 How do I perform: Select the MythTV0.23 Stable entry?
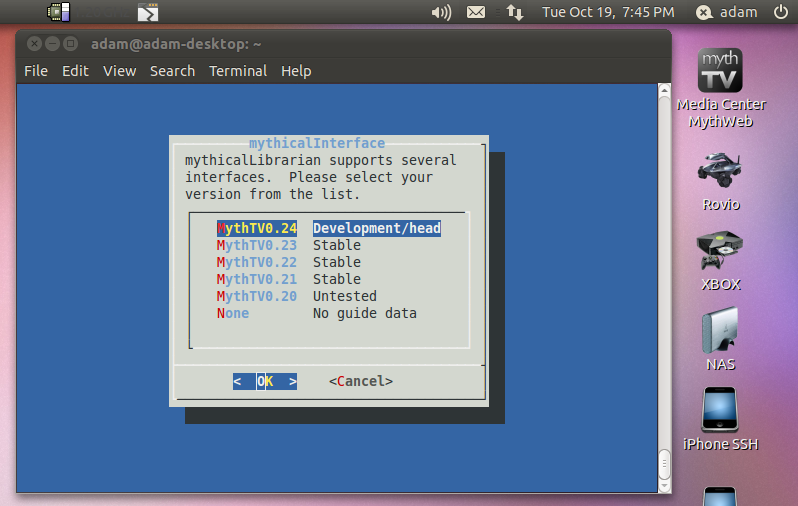[289, 245]
